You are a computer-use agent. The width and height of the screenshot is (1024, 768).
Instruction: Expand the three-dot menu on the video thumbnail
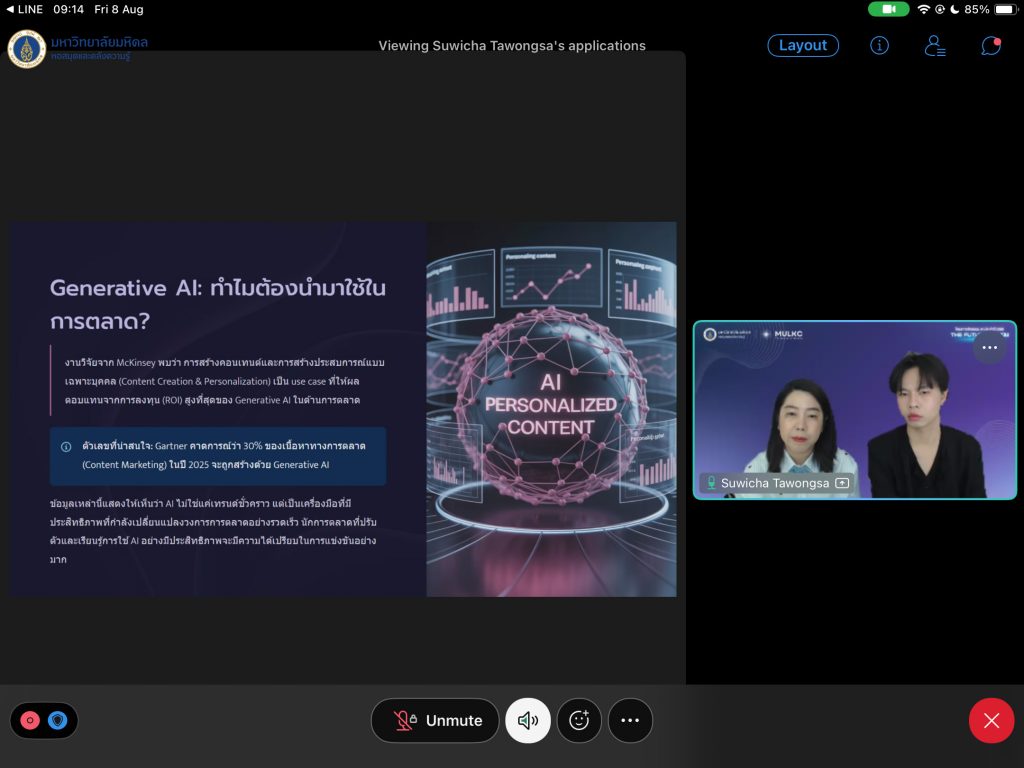pyautogui.click(x=989, y=347)
